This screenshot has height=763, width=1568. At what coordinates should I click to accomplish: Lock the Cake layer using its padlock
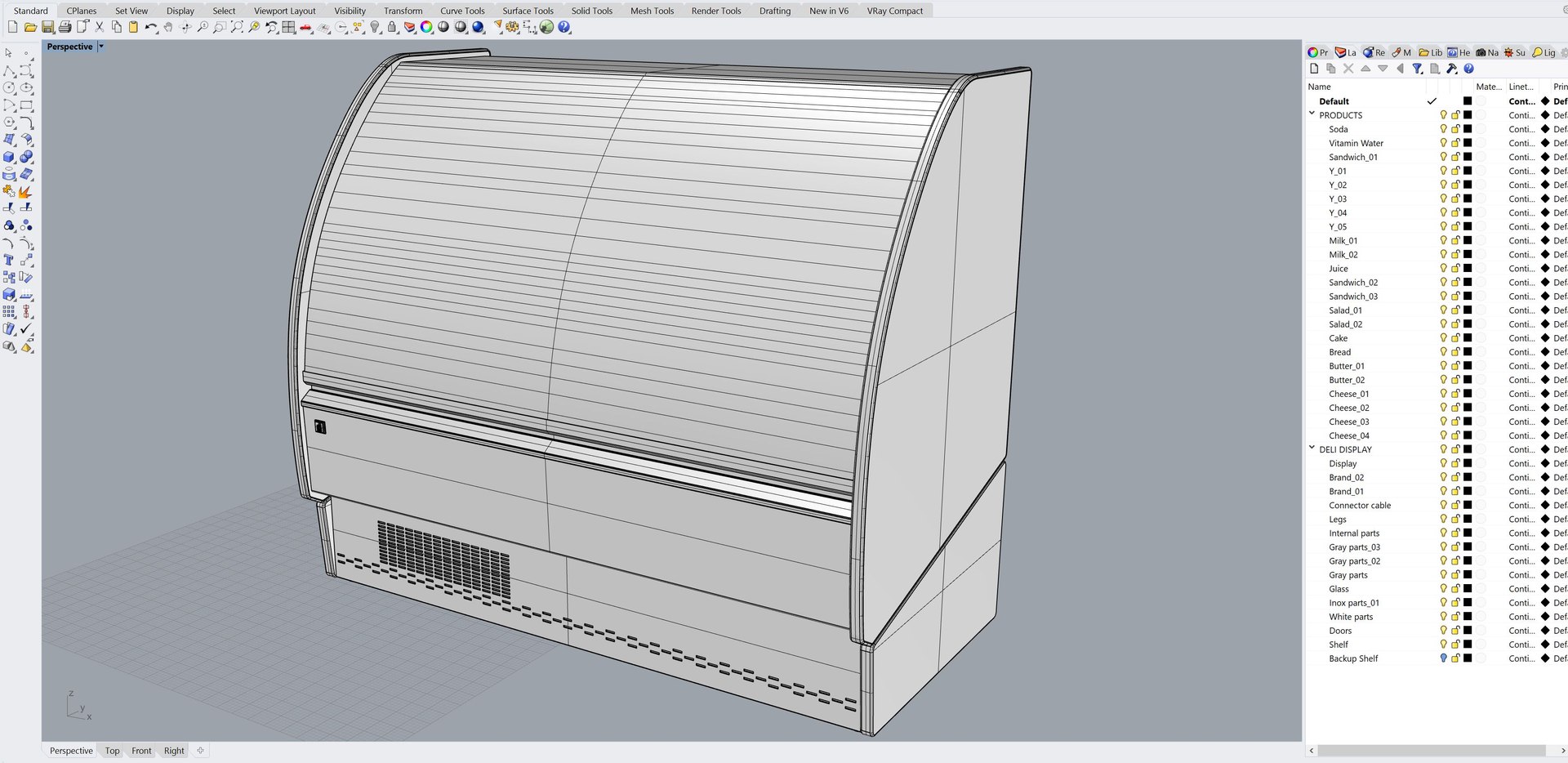coord(1455,337)
